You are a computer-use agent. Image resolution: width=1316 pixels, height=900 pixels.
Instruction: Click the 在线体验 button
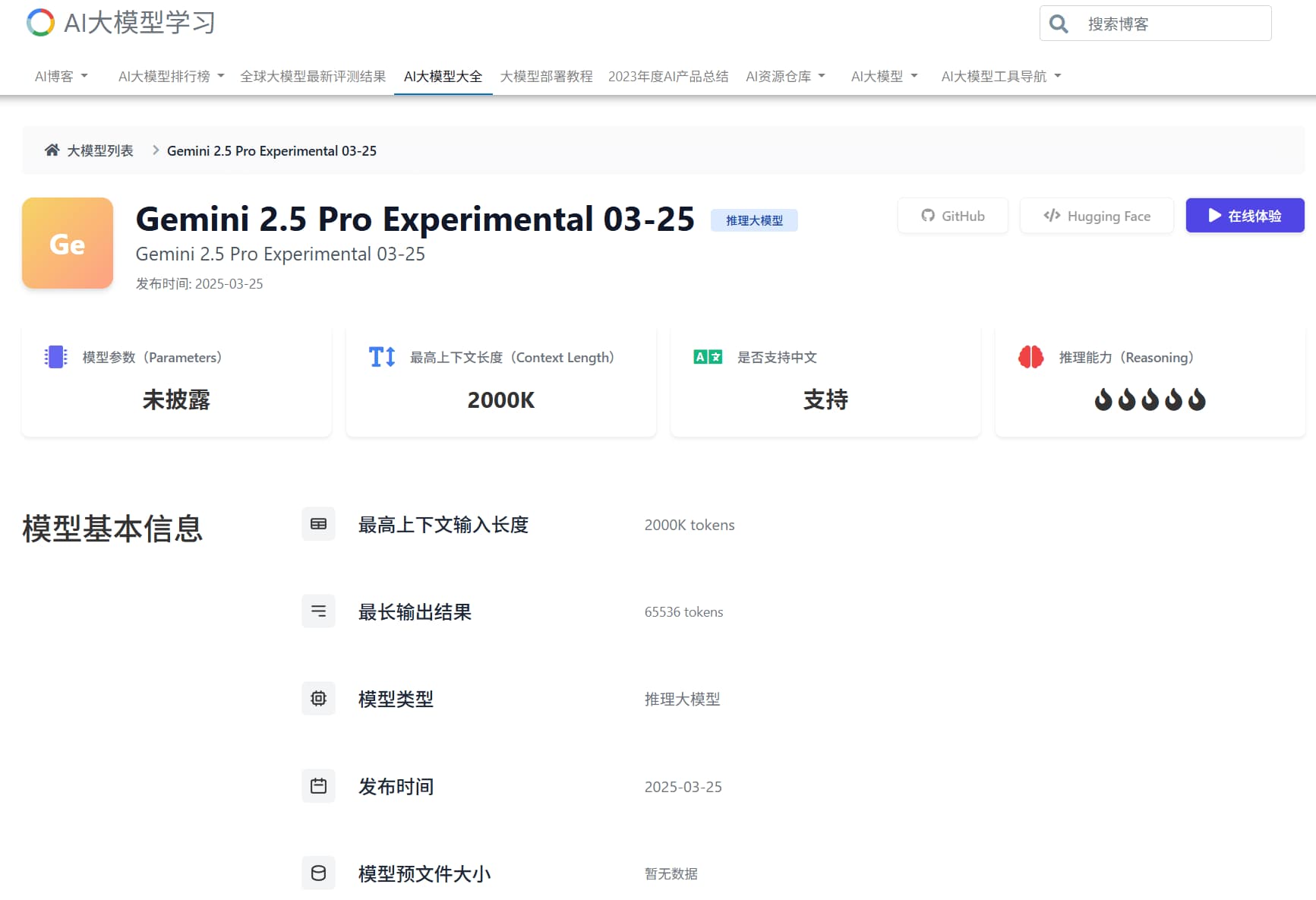point(1245,215)
